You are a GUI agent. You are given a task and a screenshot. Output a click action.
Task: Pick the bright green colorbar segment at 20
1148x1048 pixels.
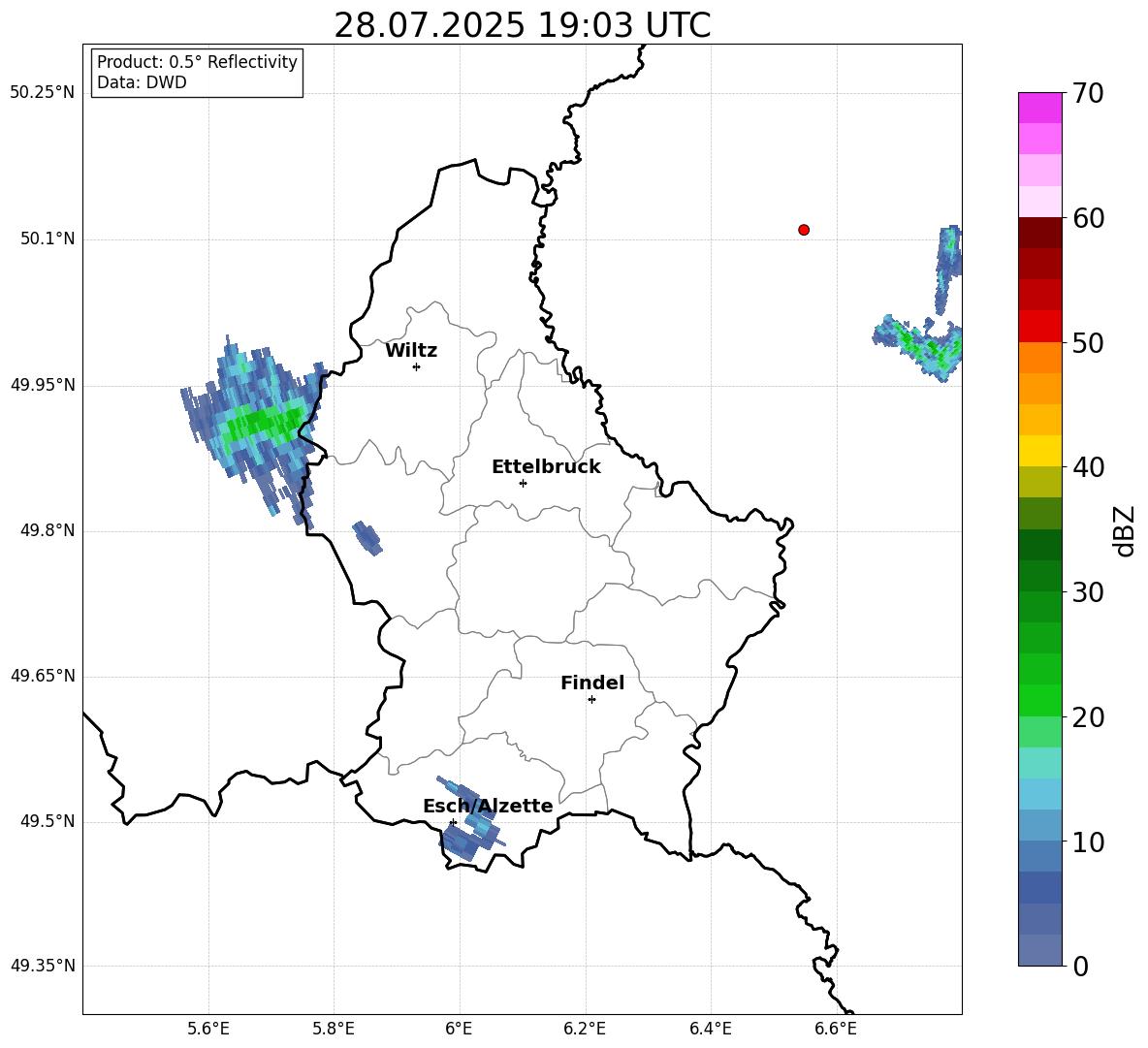point(1039,700)
